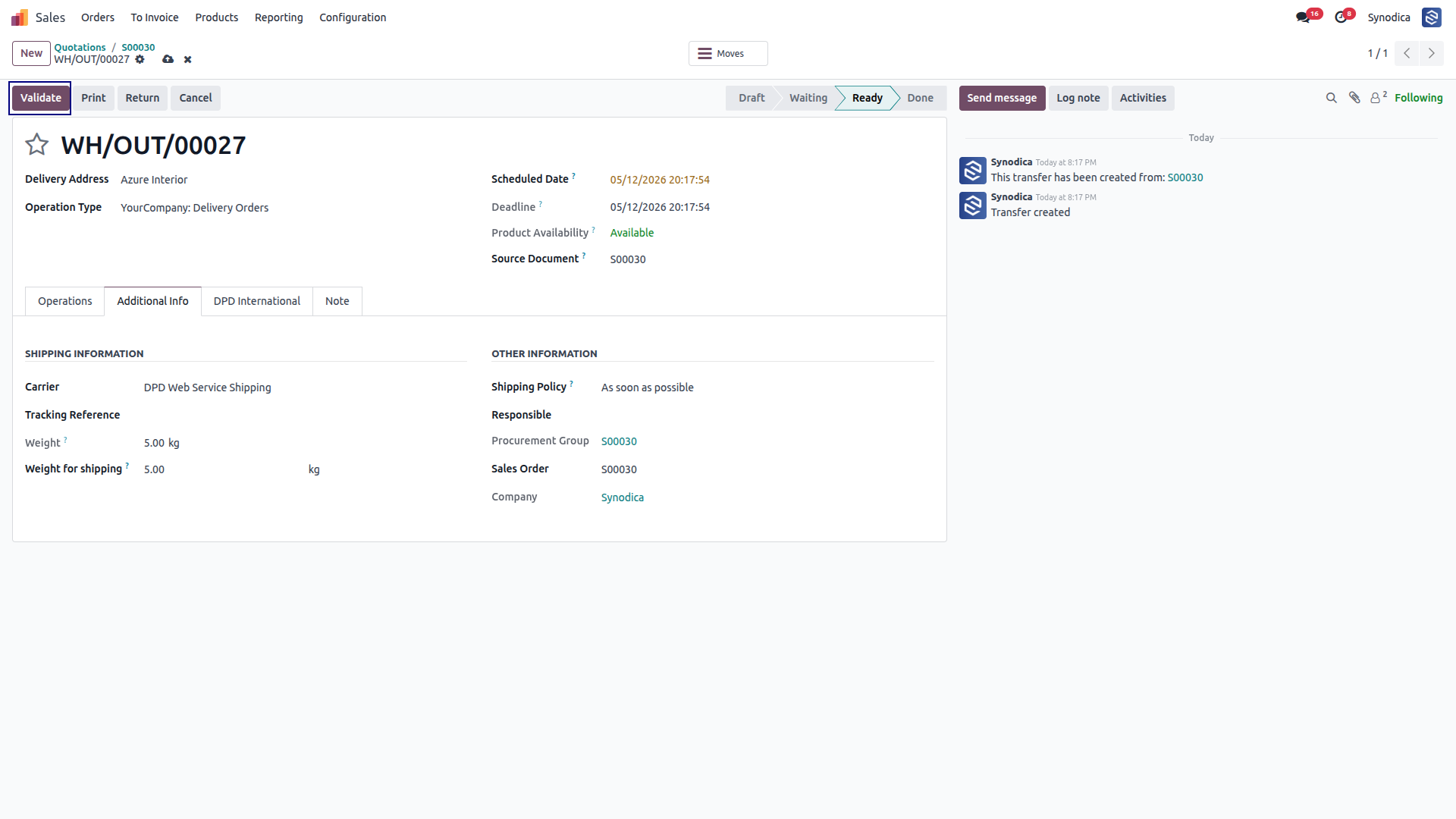The width and height of the screenshot is (1456, 819).
Task: Click the Weight for shipping help mark
Action: [x=127, y=466]
